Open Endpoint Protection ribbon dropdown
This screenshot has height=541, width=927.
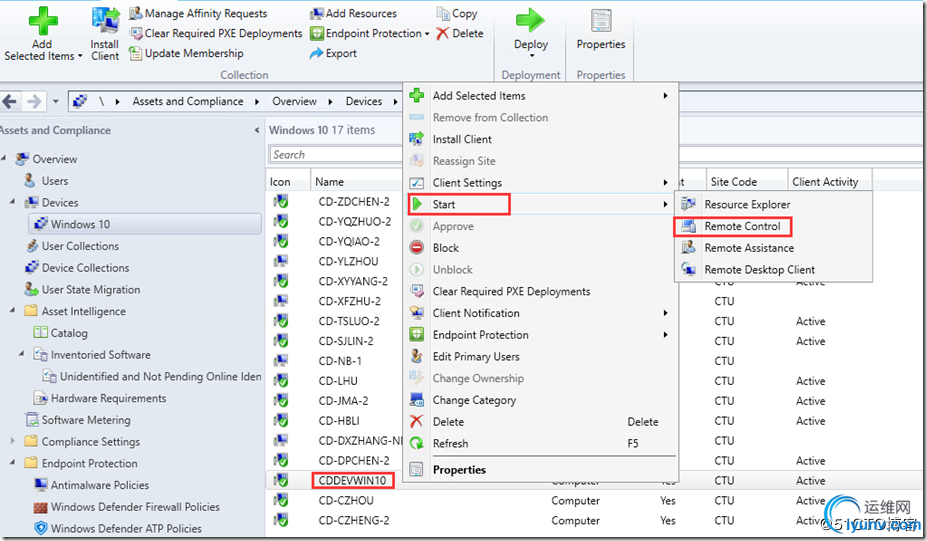point(369,33)
